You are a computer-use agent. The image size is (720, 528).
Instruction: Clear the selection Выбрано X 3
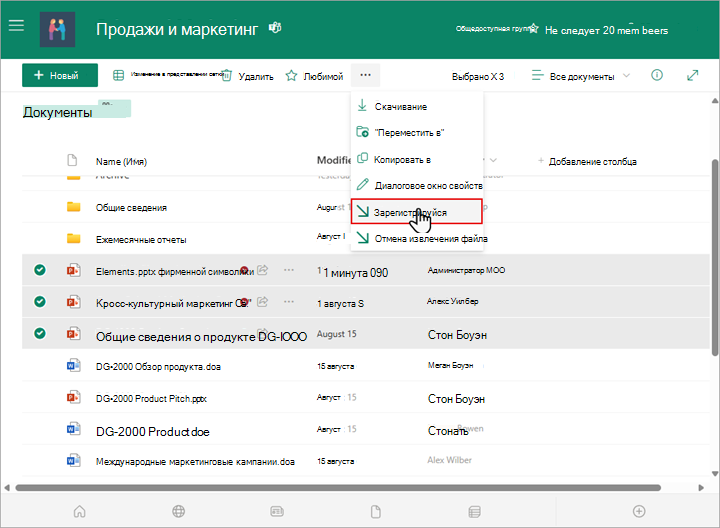tap(478, 76)
